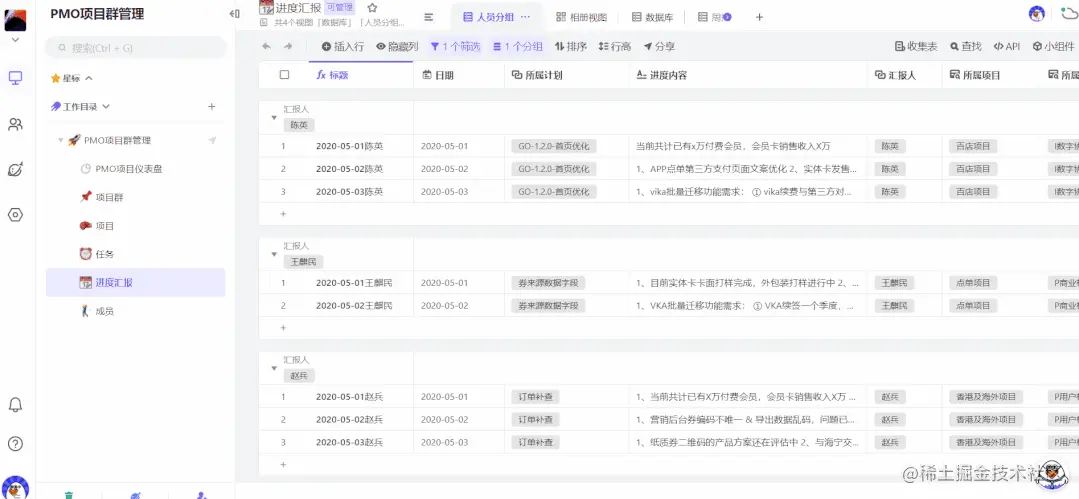Click the cloud sync status icon
Image resolution: width=1079 pixels, height=499 pixels.
[1068, 12]
